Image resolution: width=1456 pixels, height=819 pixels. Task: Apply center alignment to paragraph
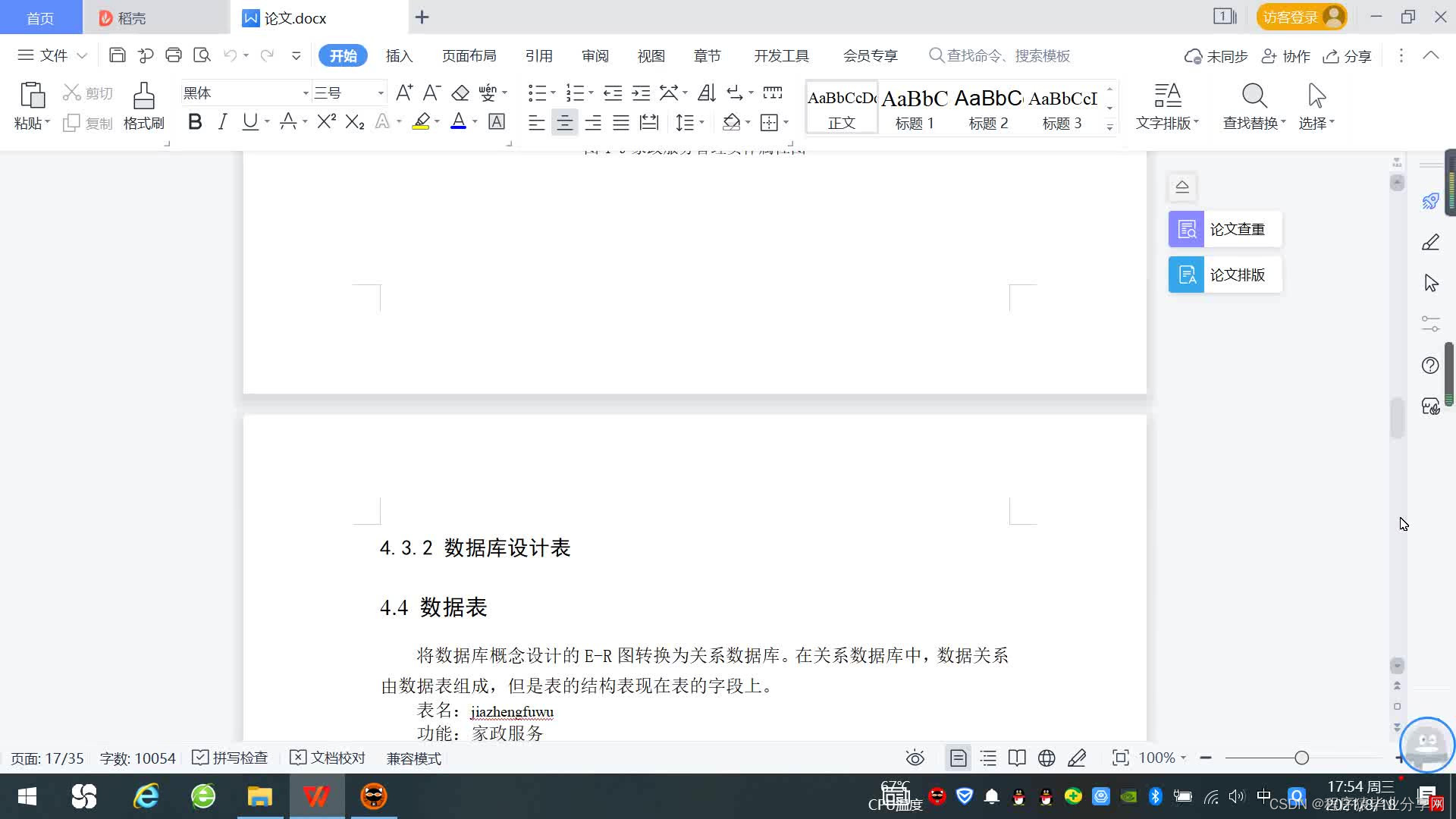point(564,122)
